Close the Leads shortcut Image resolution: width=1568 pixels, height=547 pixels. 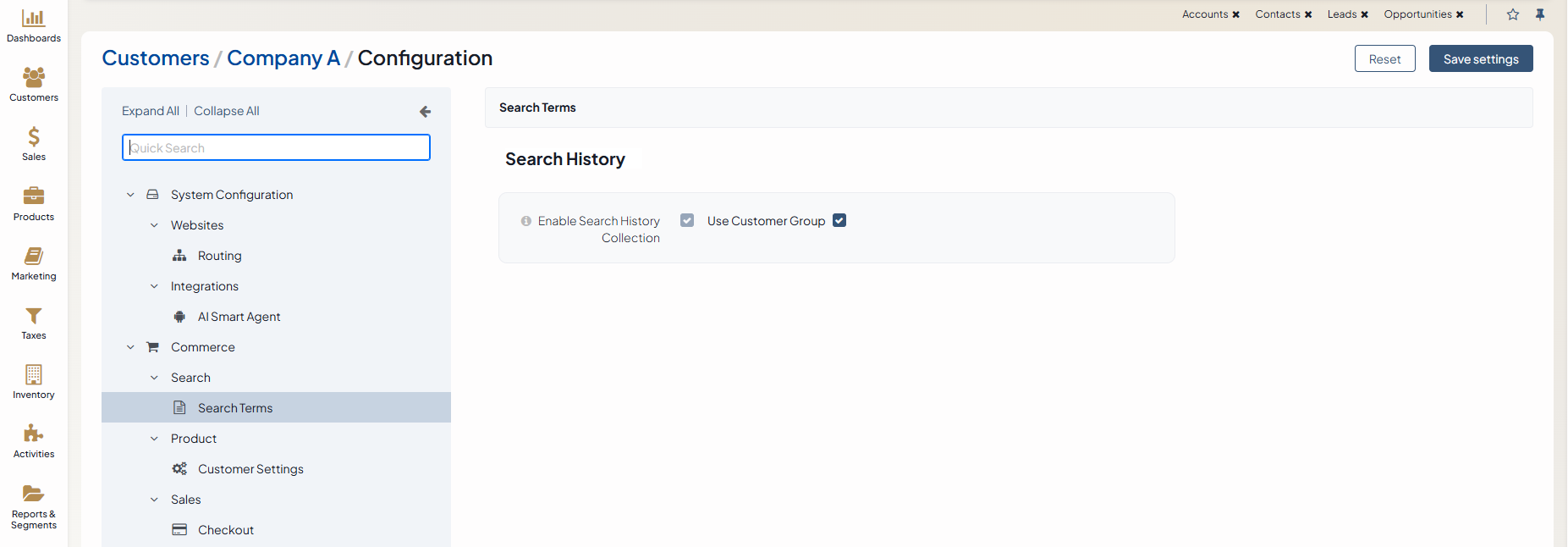tap(1365, 14)
